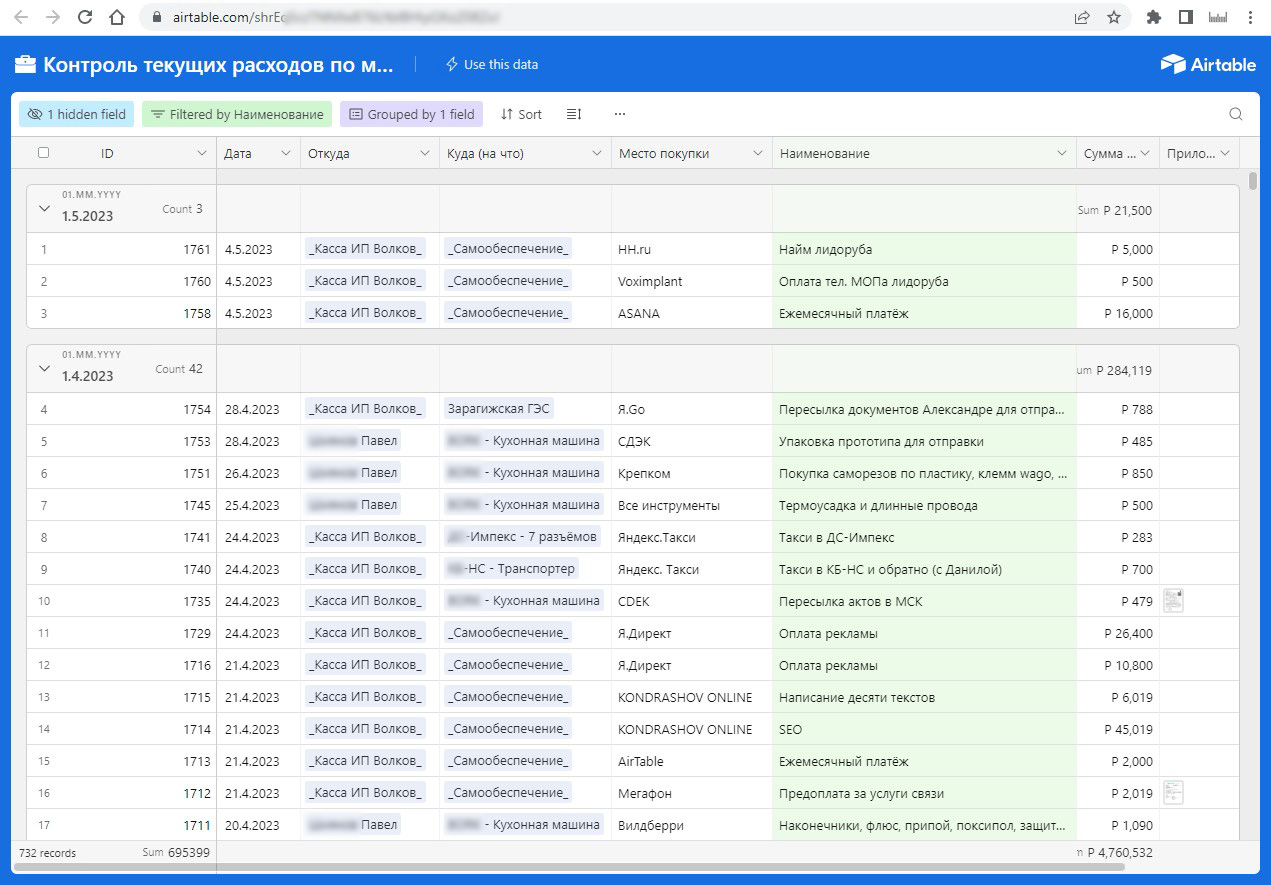Show the 1 hidden field
The image size is (1271, 885).
pyautogui.click(x=76, y=114)
